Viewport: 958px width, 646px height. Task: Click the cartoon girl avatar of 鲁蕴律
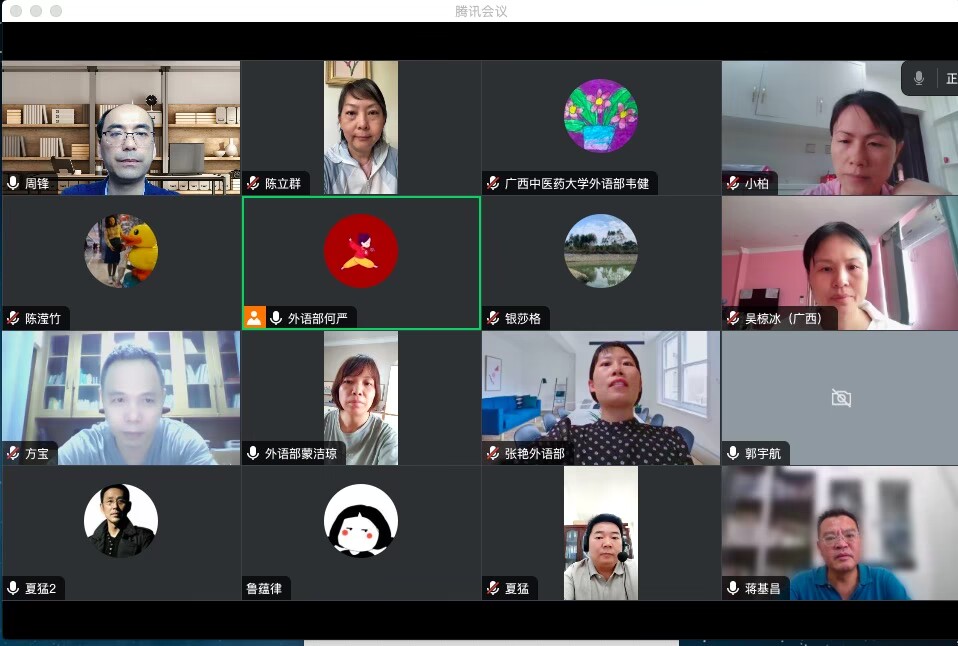[361, 521]
